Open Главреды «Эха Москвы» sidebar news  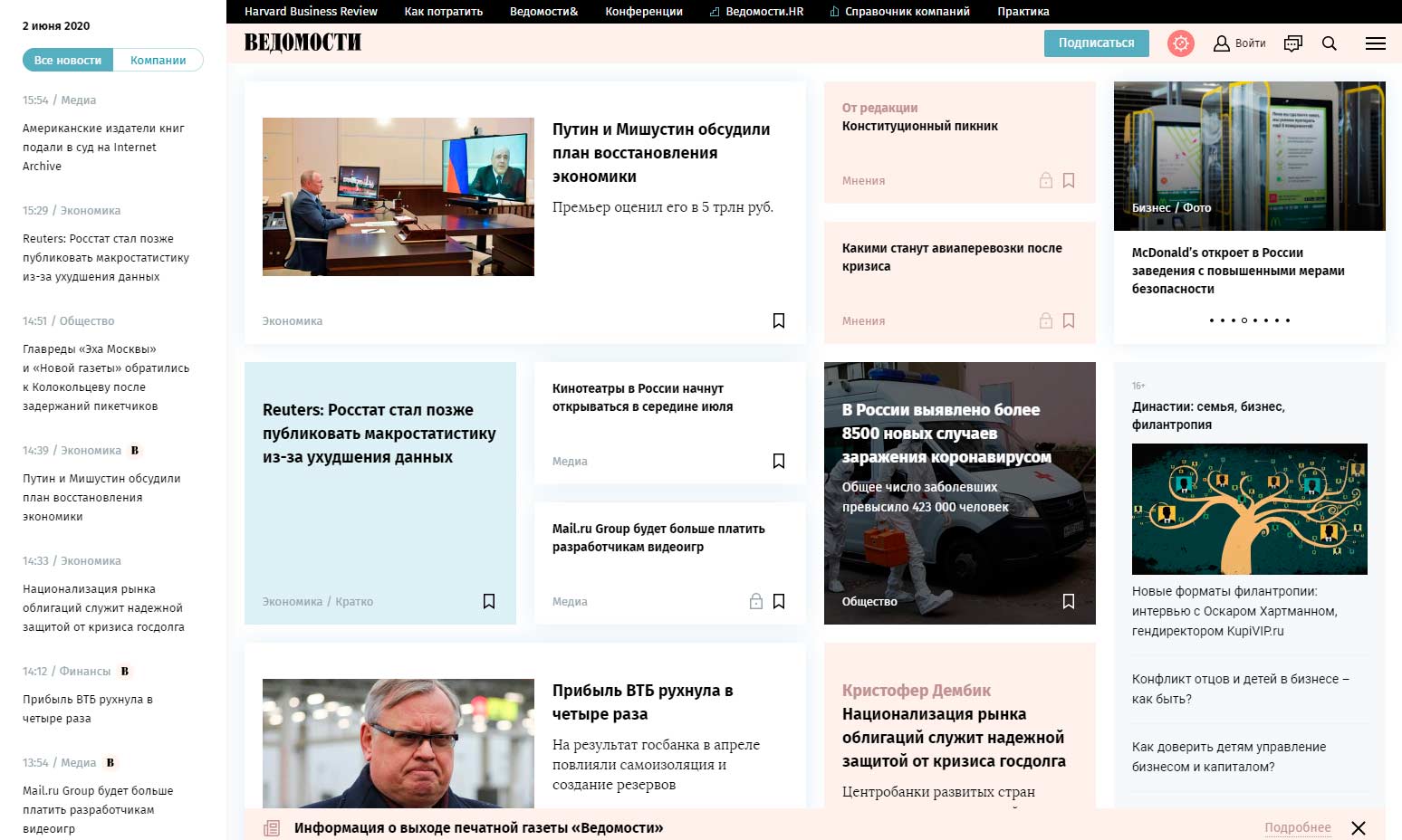pyautogui.click(x=106, y=377)
